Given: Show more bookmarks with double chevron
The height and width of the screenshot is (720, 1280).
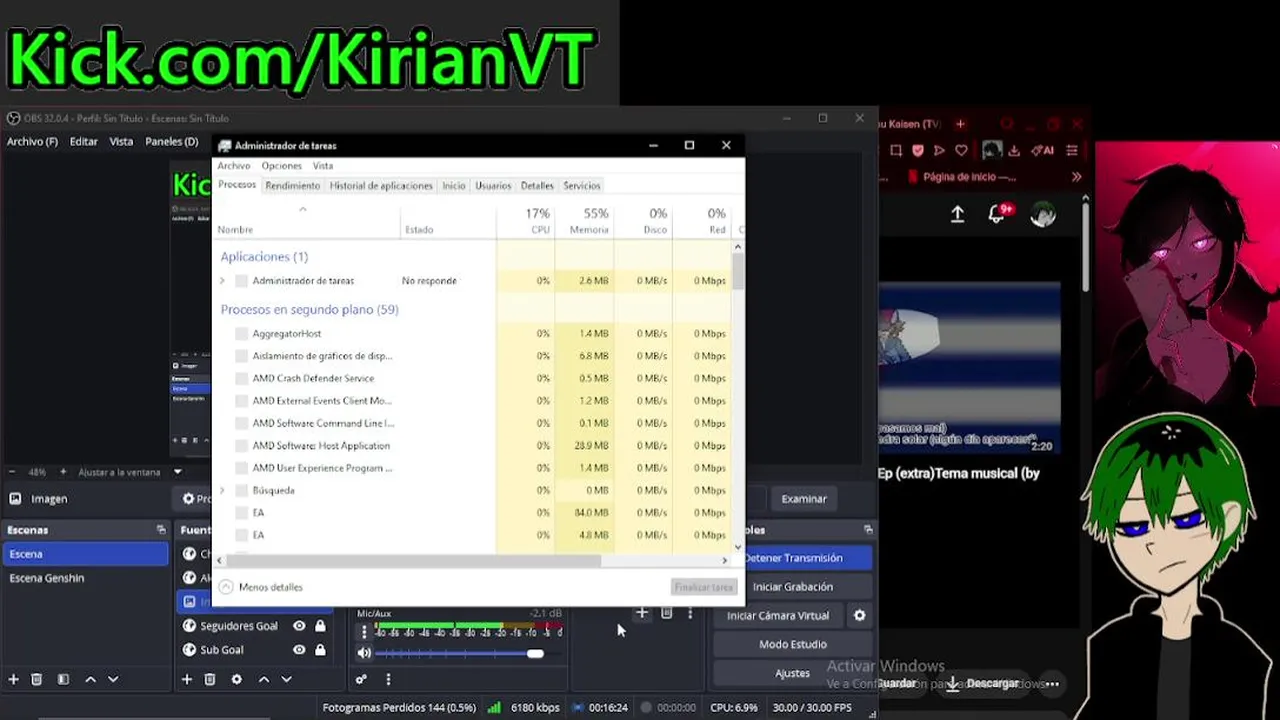Looking at the screenshot, I should pyautogui.click(x=1076, y=177).
